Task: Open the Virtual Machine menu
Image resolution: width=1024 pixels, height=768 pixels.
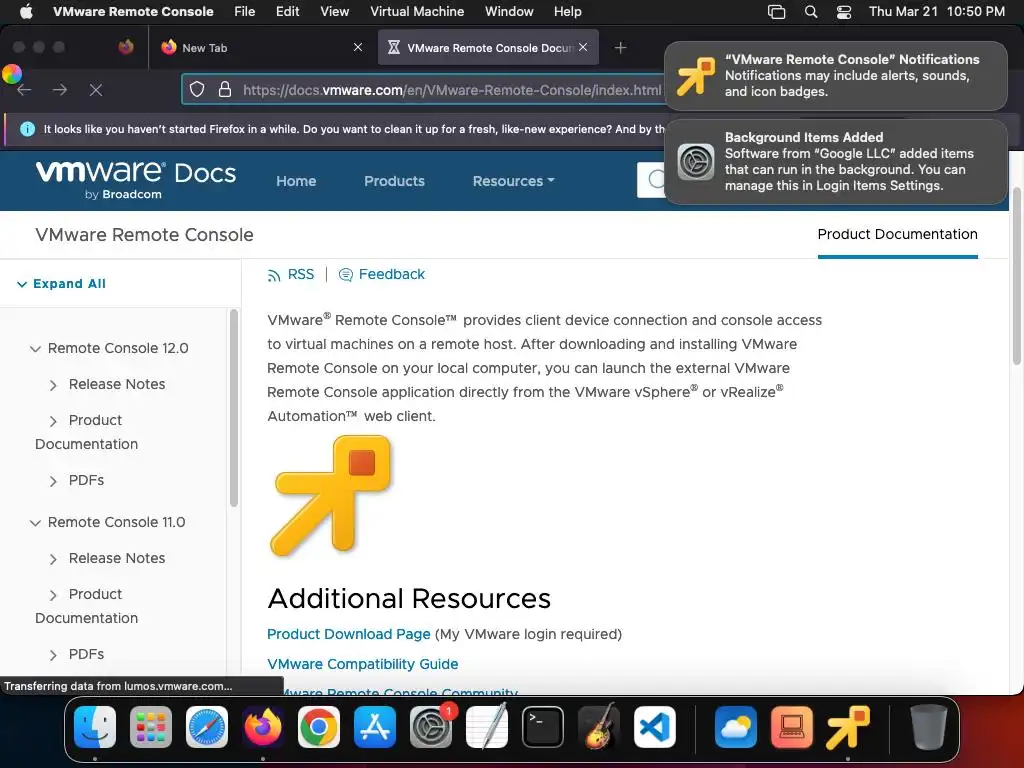Action: tap(417, 11)
